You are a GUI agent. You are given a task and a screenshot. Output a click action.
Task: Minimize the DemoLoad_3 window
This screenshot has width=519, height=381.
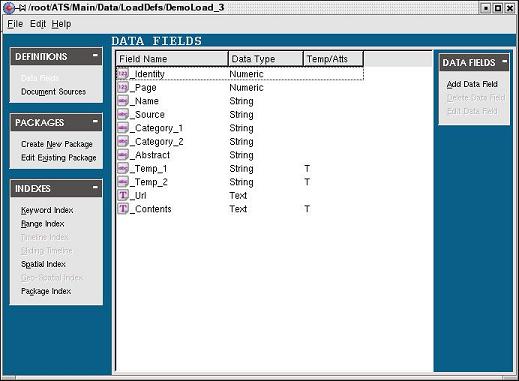[x=486, y=8]
